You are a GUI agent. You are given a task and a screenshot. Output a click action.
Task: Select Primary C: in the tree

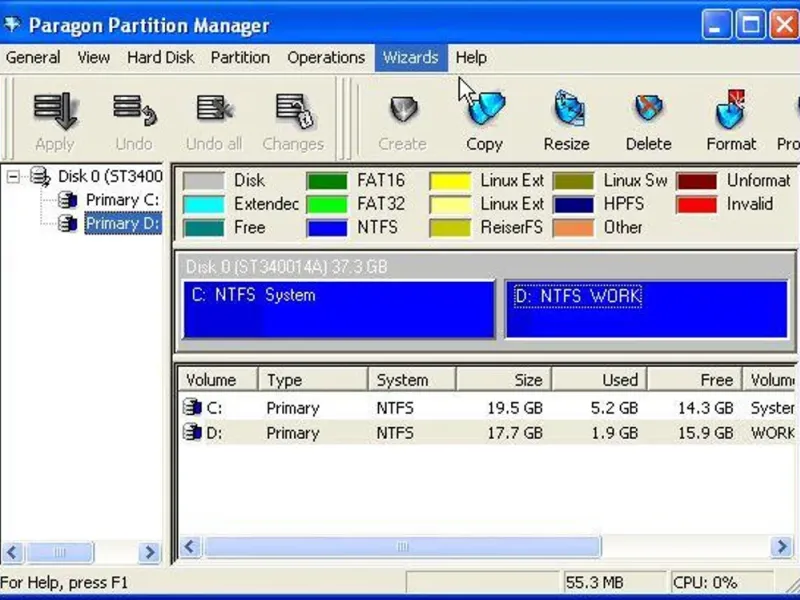point(122,200)
